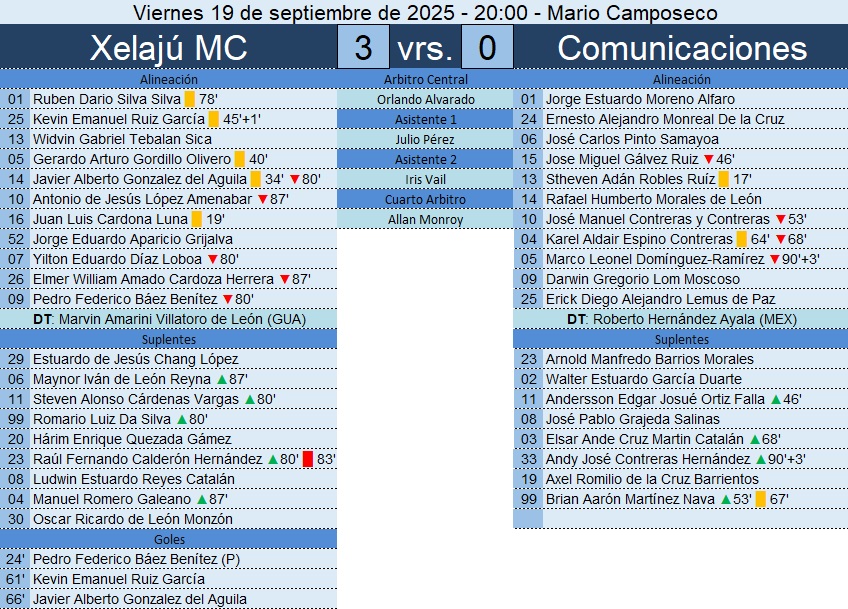Select the Xelajú MC team name header
This screenshot has width=848, height=609.
(x=168, y=48)
